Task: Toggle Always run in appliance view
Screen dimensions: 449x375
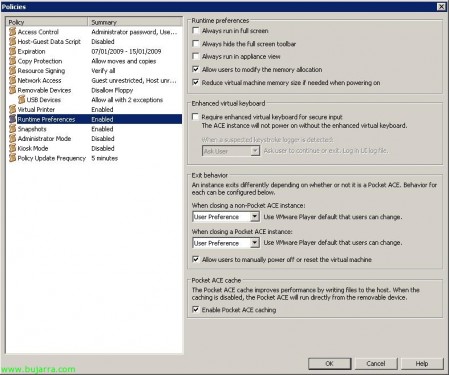Action: point(196,56)
